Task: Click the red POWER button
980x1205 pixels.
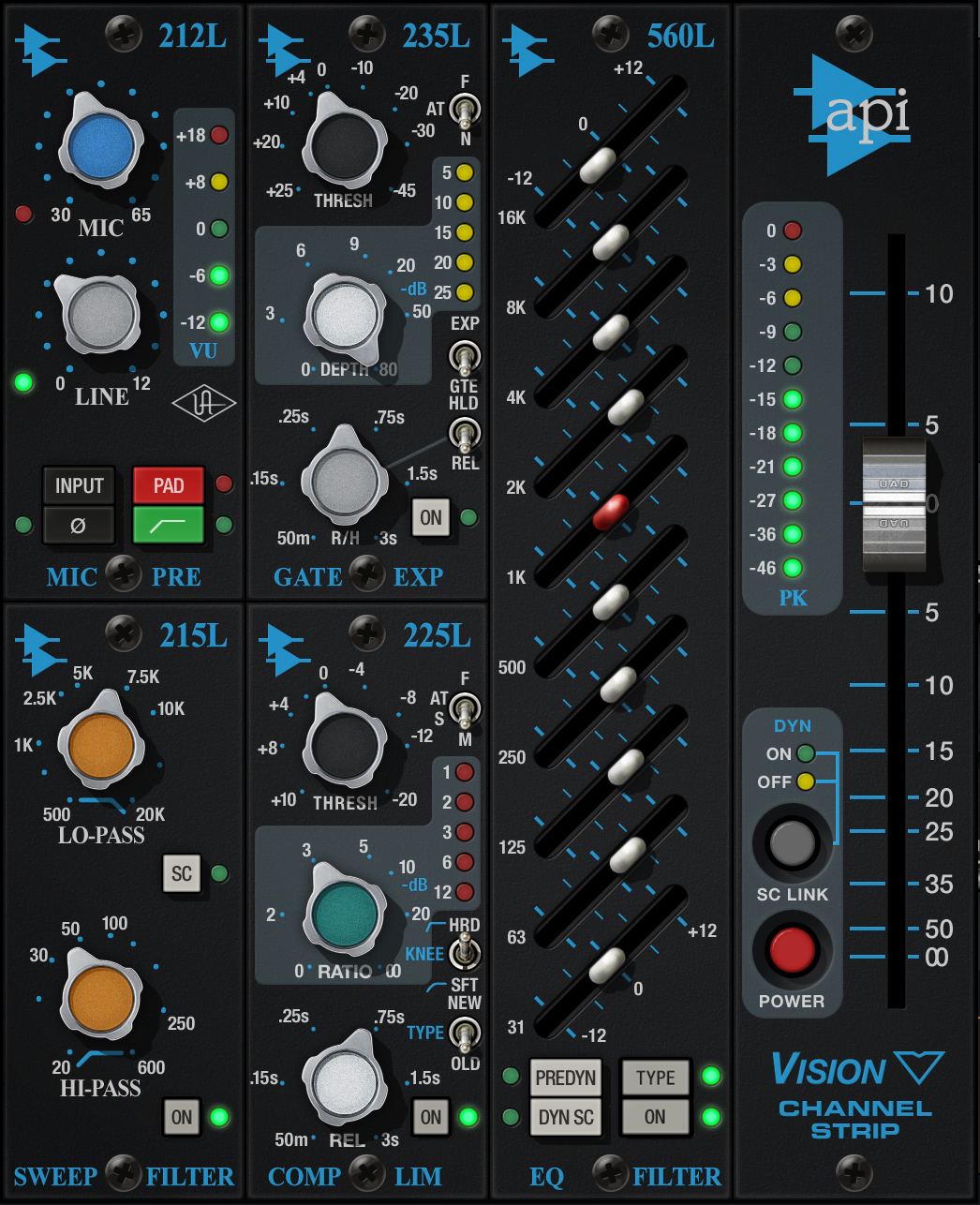Action: tap(793, 950)
